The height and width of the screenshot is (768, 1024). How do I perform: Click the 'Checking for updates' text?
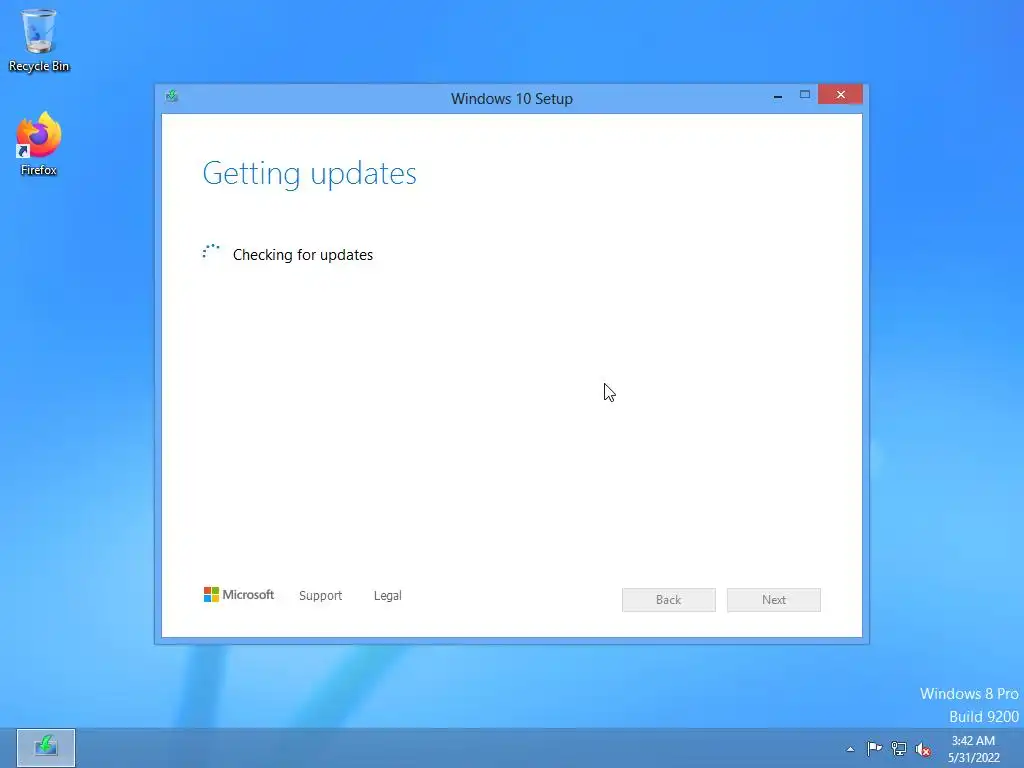click(303, 255)
